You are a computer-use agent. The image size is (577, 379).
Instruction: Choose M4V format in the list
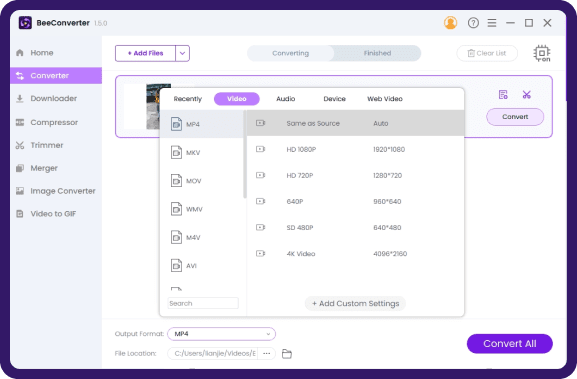click(202, 237)
